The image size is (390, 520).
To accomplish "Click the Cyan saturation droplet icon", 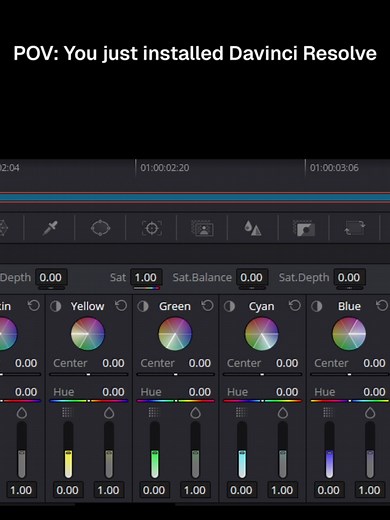I will pyautogui.click(x=283, y=413).
